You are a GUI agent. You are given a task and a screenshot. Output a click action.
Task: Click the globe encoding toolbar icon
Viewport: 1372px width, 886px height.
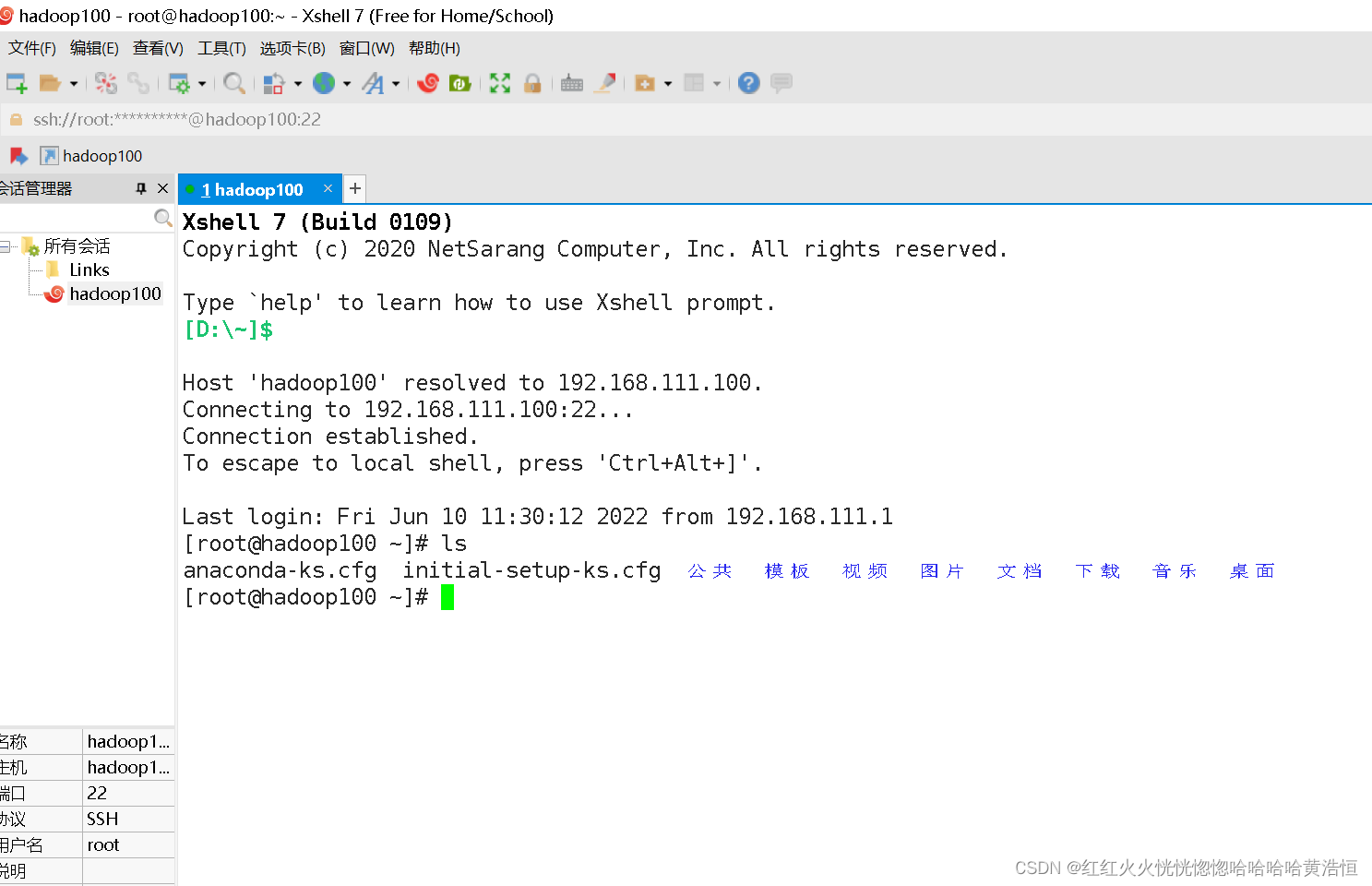324,83
